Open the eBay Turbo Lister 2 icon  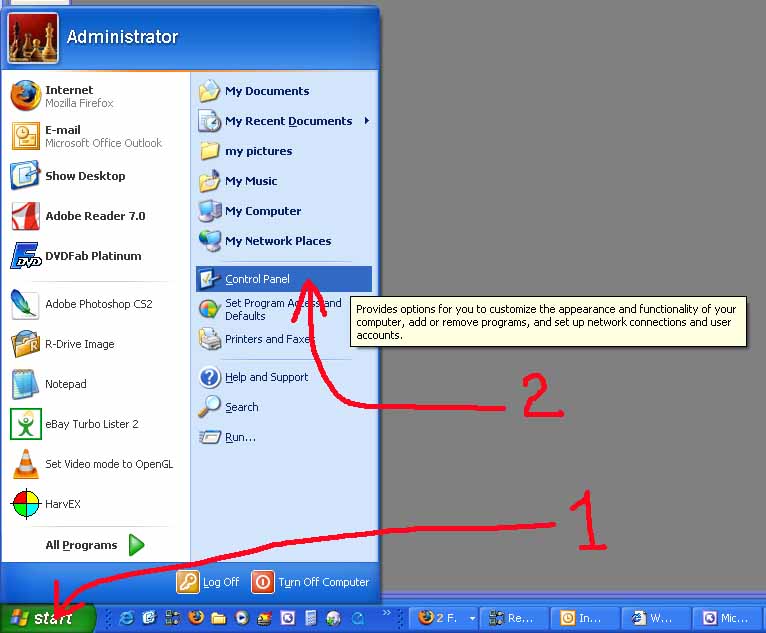(x=25, y=424)
